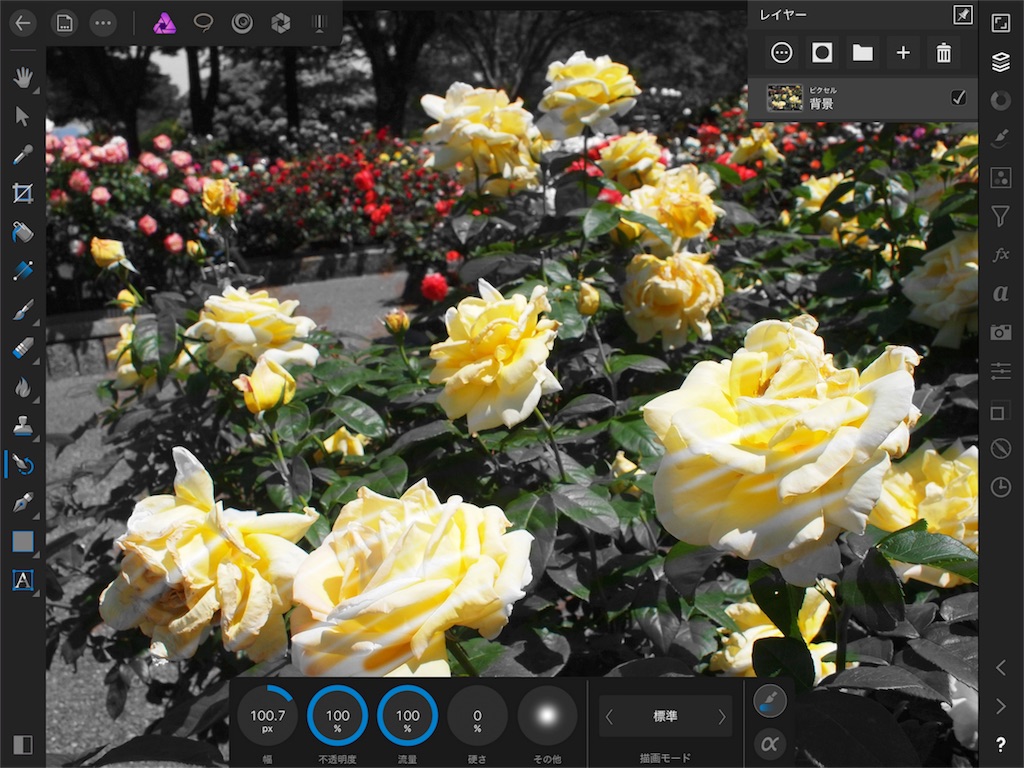Redo with the right chevron
1024x768 pixels.
1000,706
